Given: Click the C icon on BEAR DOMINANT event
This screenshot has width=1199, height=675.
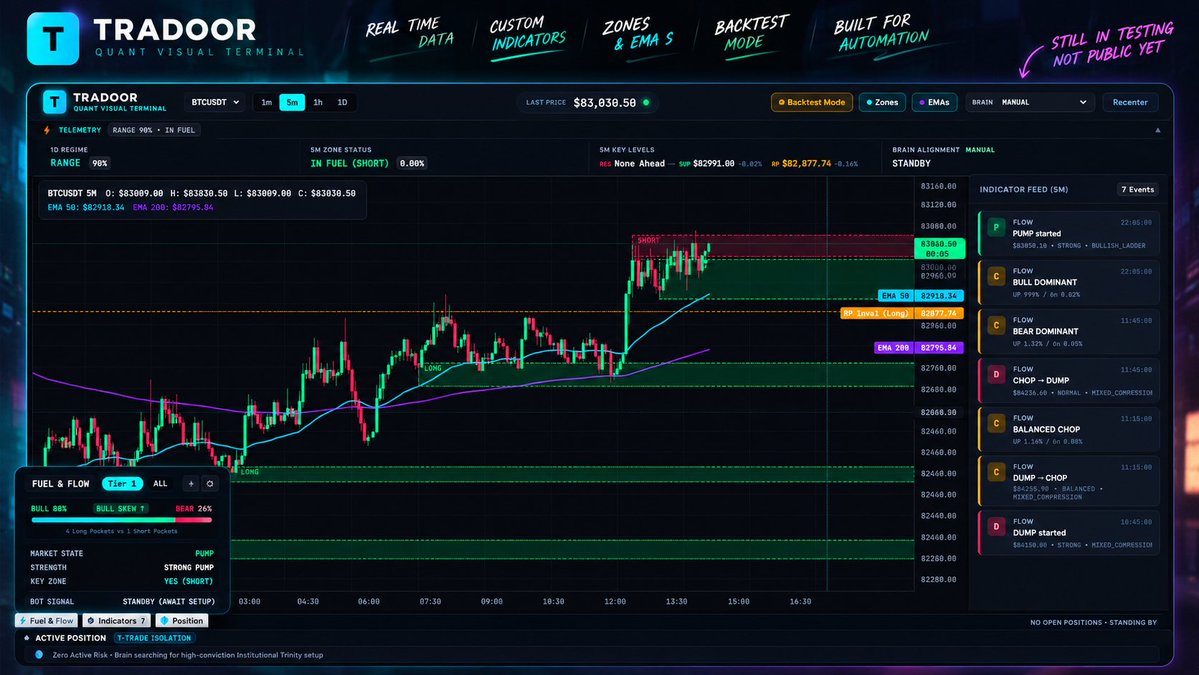Looking at the screenshot, I should coord(996,325).
